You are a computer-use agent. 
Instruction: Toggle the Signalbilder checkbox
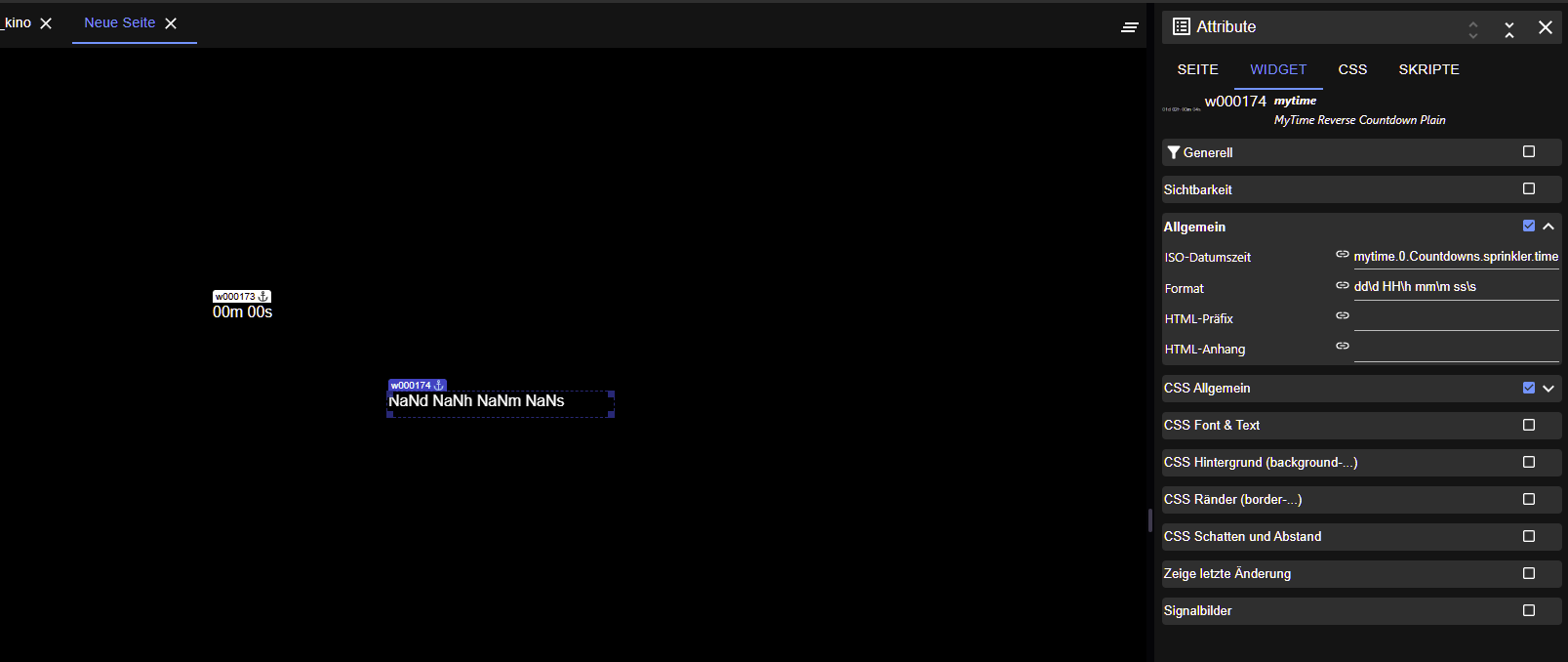[x=1529, y=610]
